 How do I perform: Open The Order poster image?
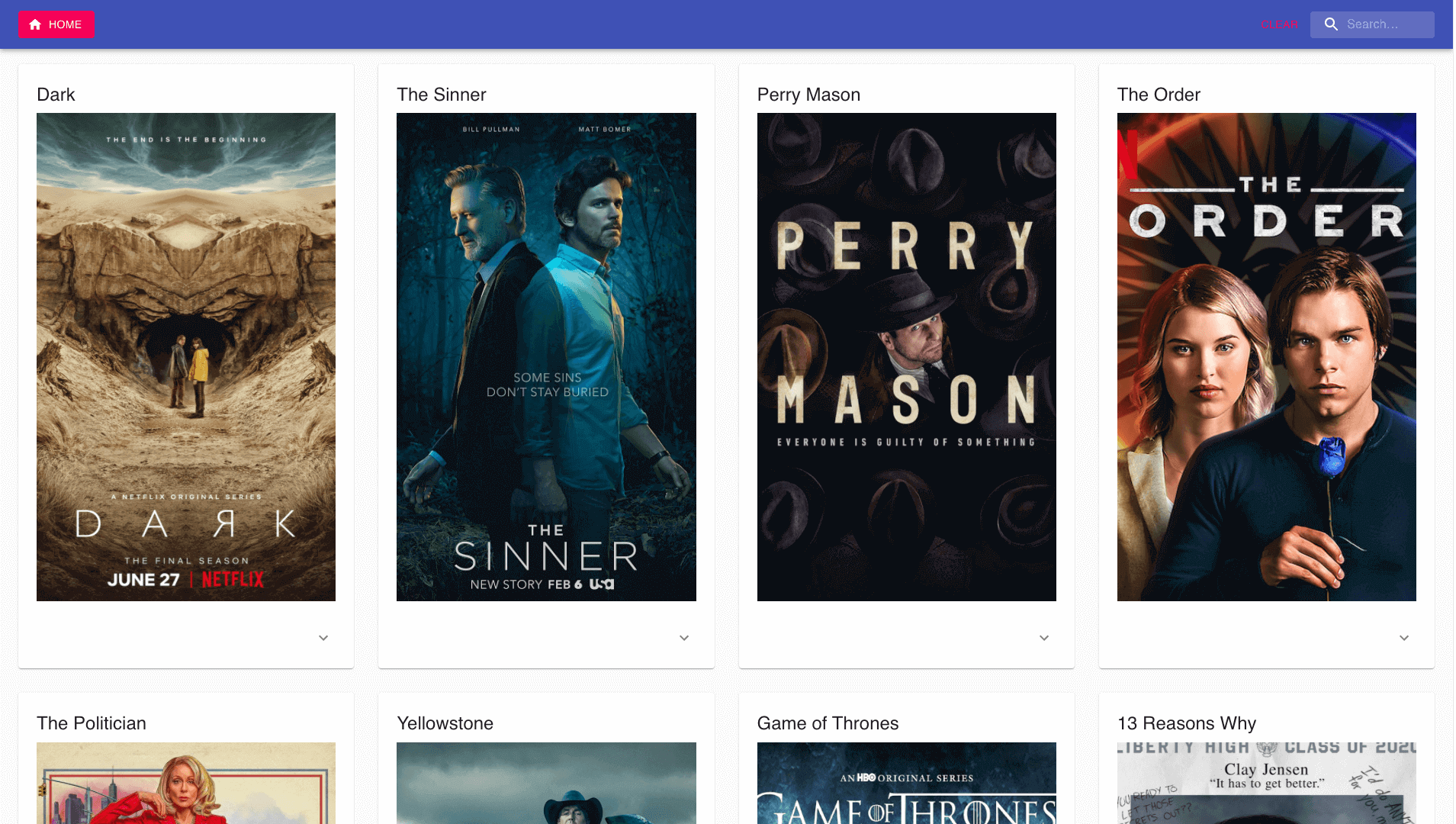point(1267,357)
